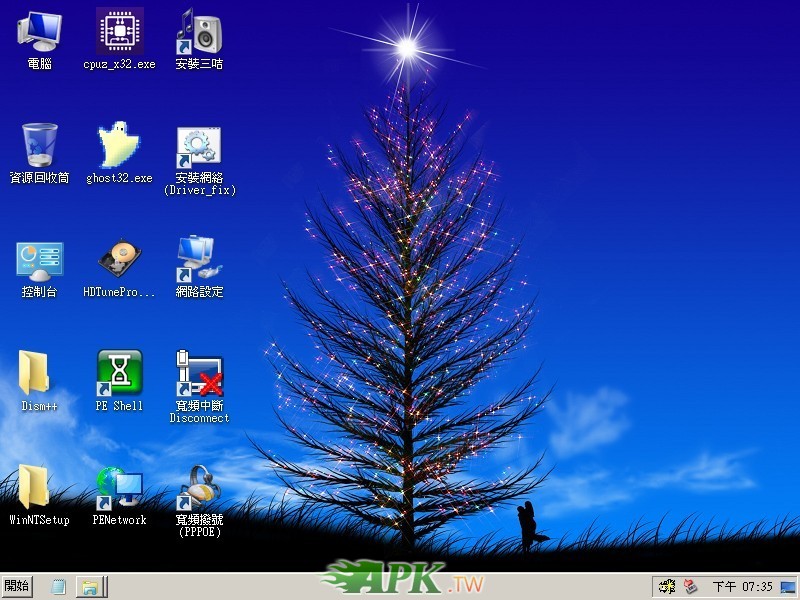Viewport: 800px width, 600px height.
Task: Click the PENetwork label text
Action: [119, 520]
